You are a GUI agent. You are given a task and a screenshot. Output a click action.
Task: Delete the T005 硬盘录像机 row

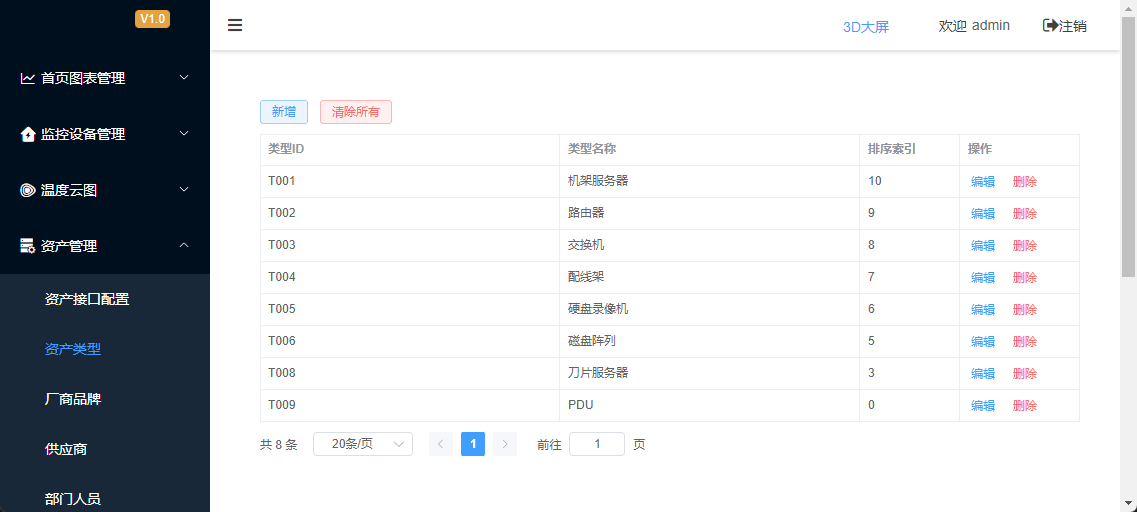point(1025,309)
